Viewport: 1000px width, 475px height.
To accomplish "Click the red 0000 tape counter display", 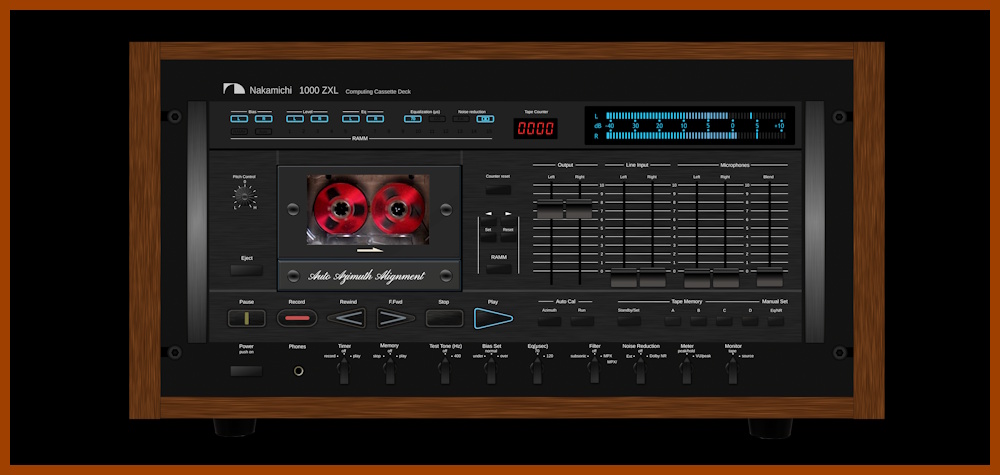I will [x=536, y=128].
